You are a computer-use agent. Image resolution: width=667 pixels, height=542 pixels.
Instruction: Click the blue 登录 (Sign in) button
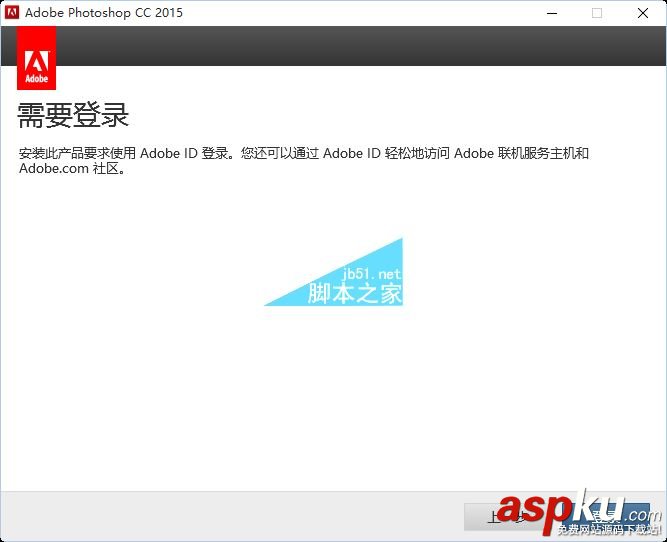[605, 517]
